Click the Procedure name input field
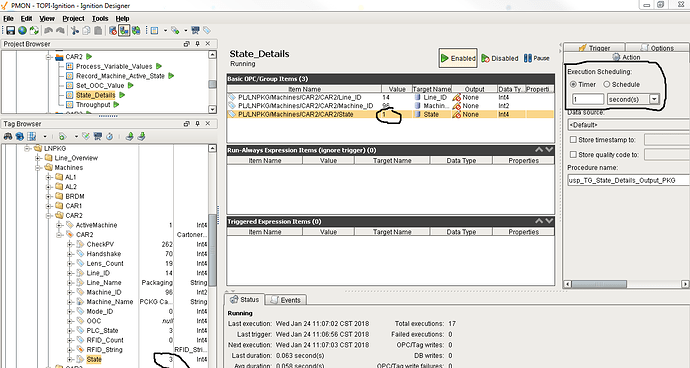This screenshot has height=368, width=690. coord(628,180)
